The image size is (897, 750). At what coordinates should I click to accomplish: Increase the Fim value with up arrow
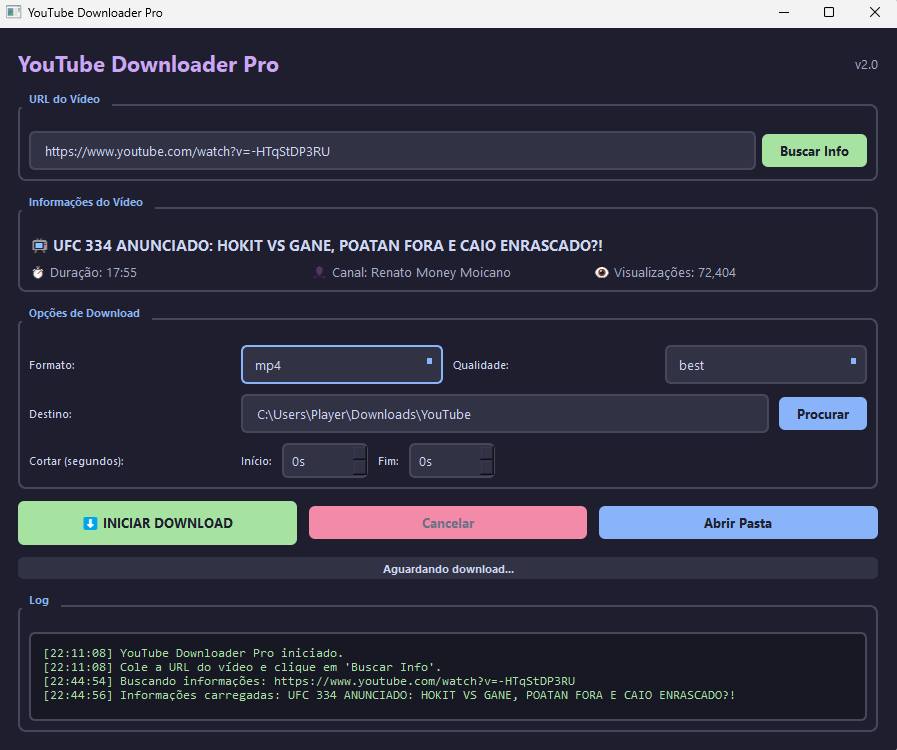coord(487,453)
